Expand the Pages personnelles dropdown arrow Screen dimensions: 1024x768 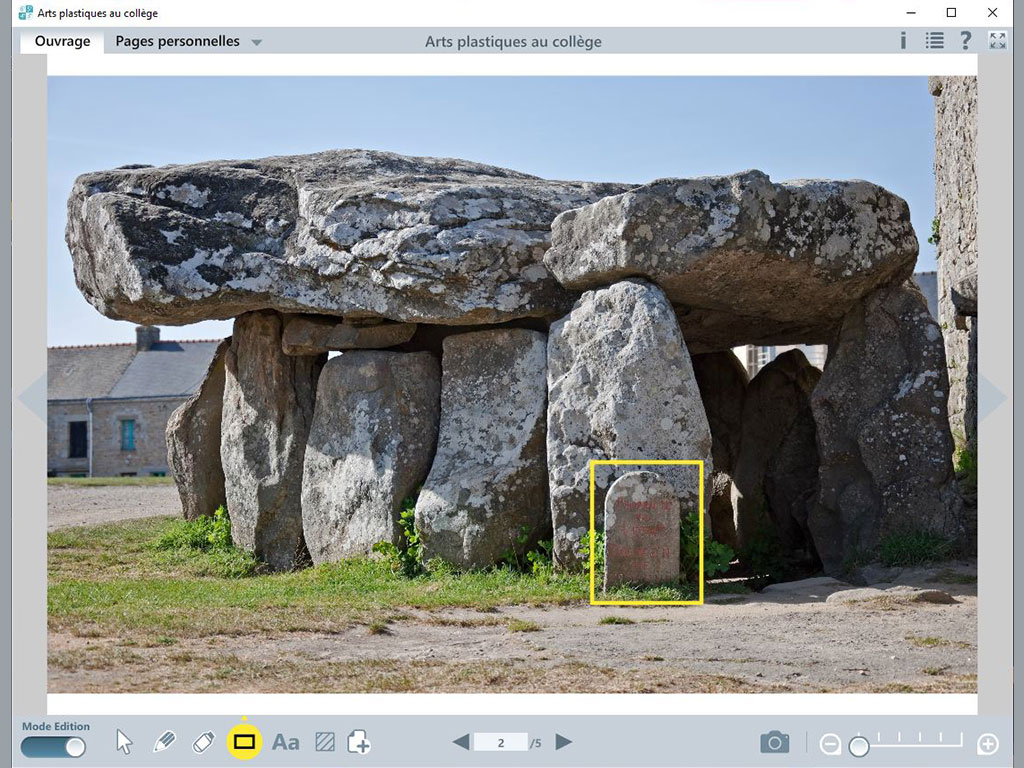point(256,42)
